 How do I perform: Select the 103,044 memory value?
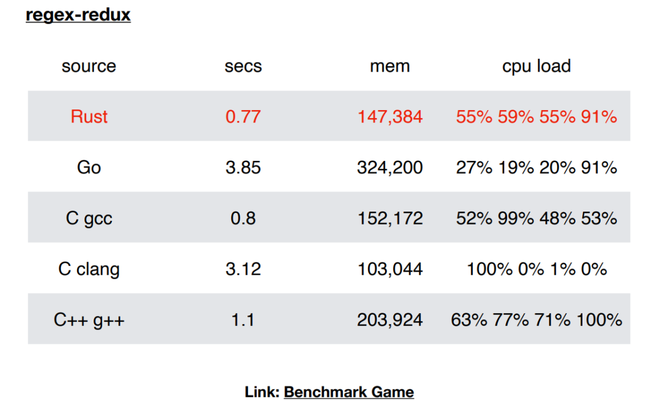click(x=390, y=269)
